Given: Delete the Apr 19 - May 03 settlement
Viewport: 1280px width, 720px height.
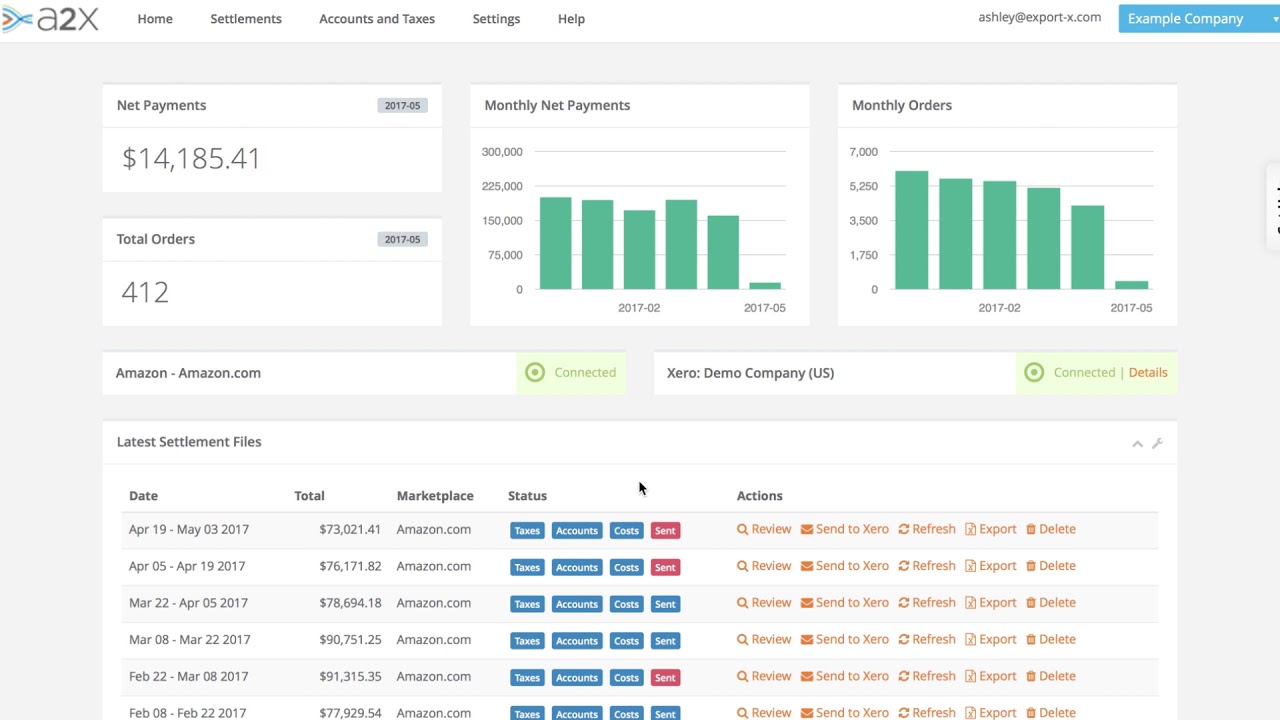Looking at the screenshot, I should point(1050,529).
